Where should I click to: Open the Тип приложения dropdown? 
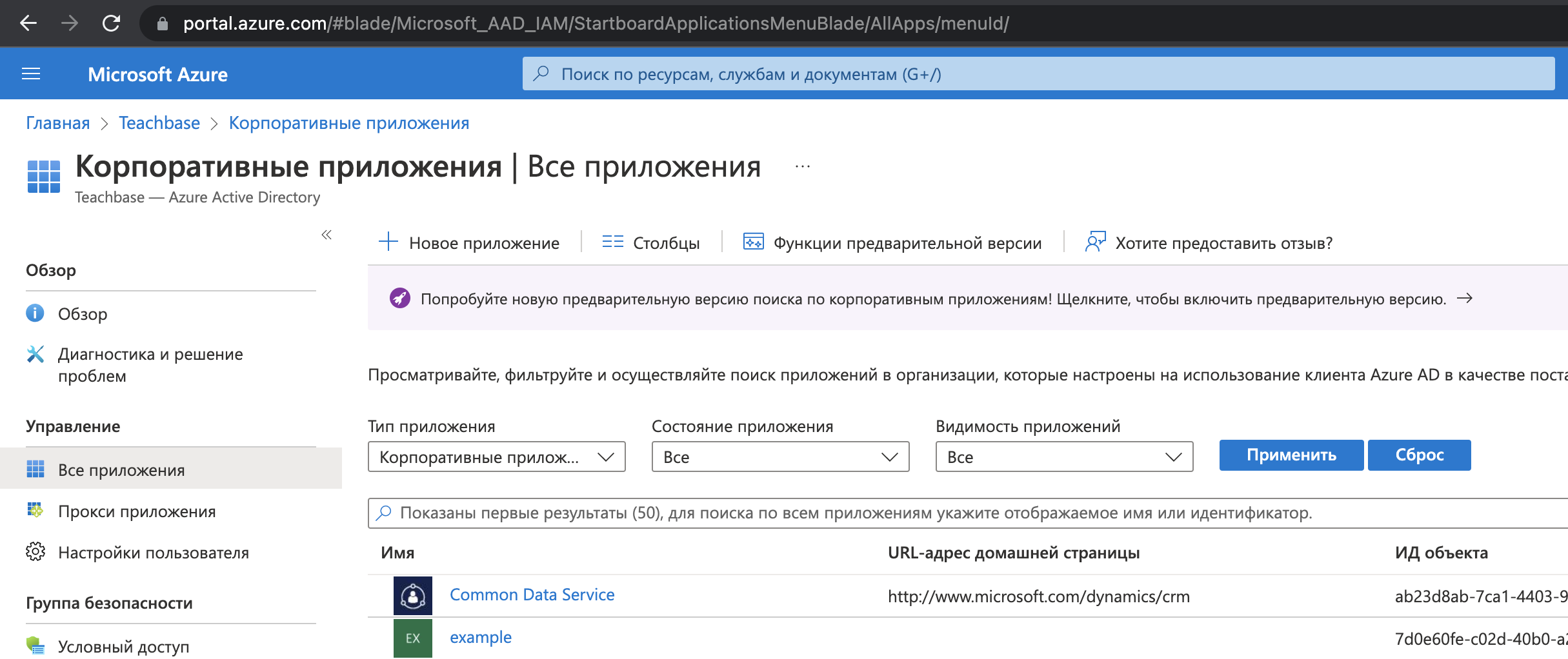point(497,457)
